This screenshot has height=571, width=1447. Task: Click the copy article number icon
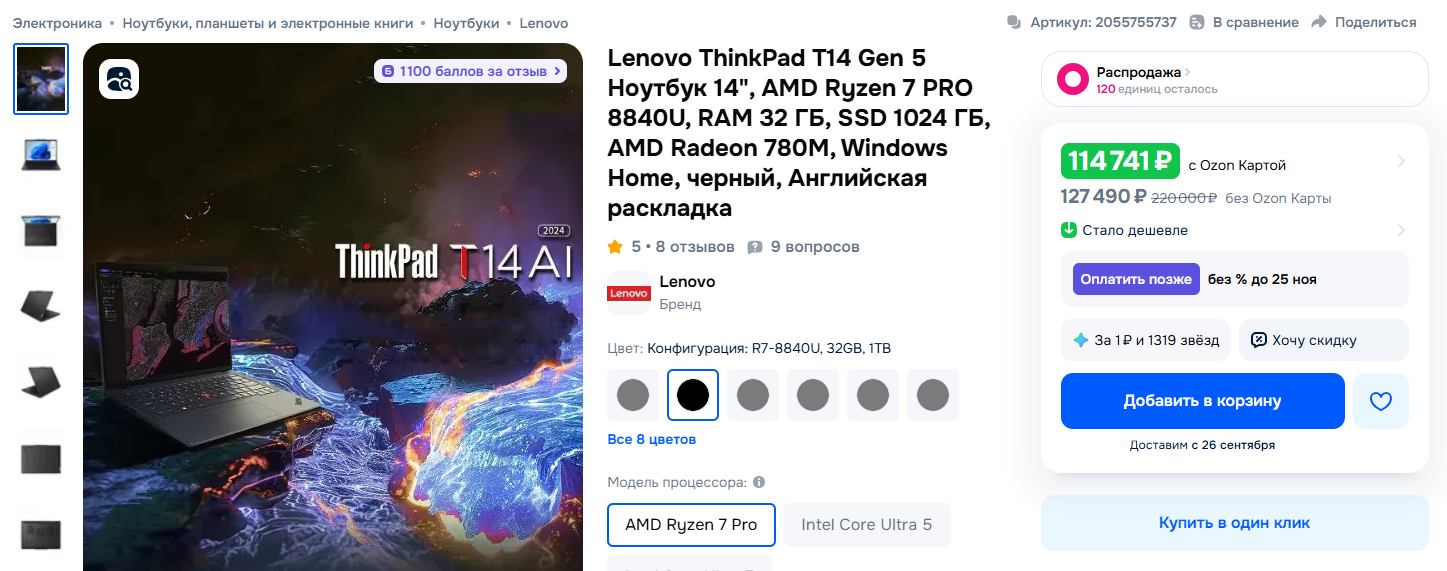(1014, 22)
